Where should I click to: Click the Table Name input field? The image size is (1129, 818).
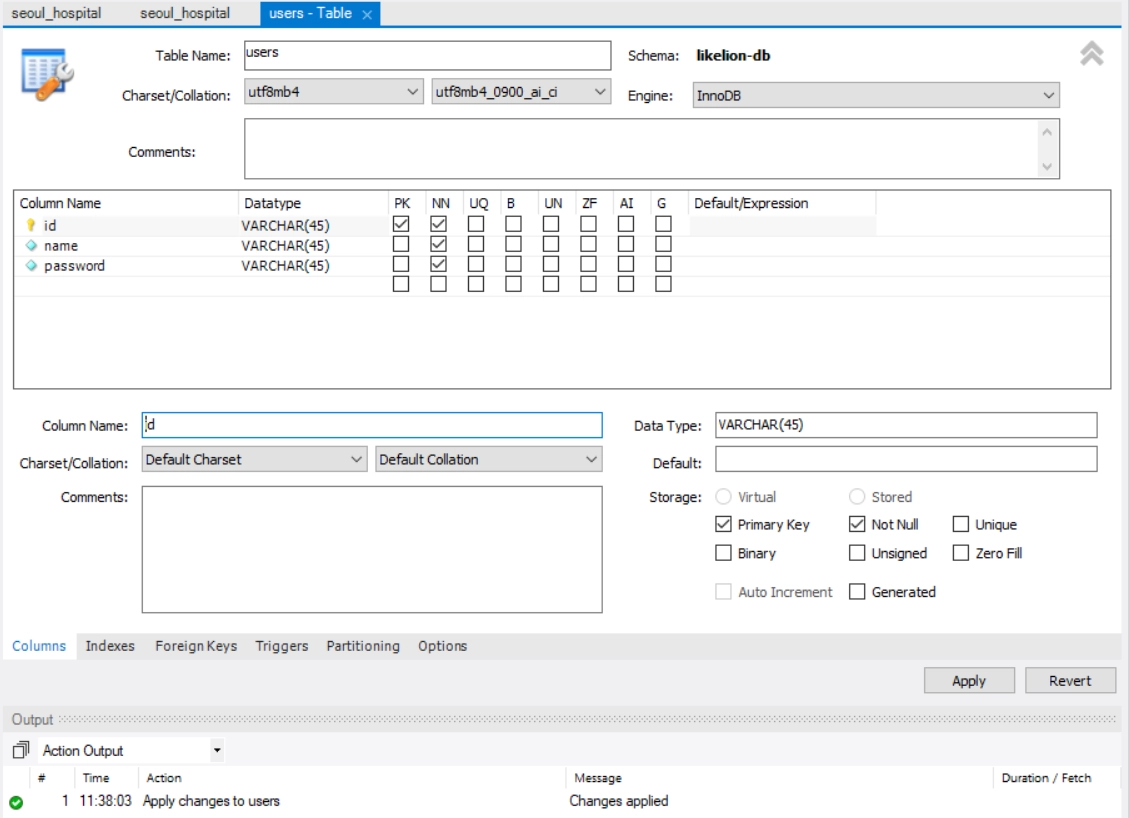427,55
